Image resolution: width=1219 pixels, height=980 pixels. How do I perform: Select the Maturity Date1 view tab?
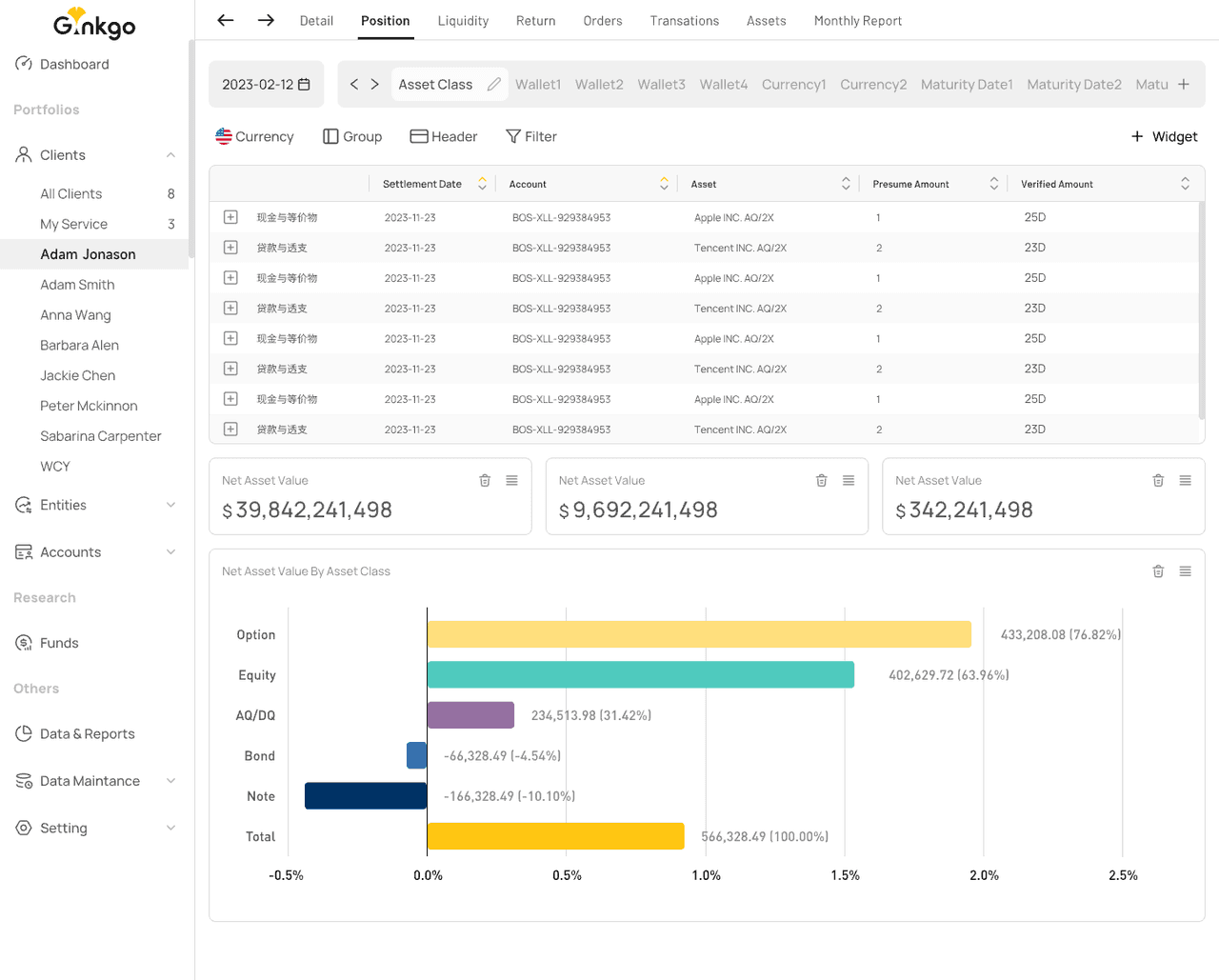[x=967, y=84]
